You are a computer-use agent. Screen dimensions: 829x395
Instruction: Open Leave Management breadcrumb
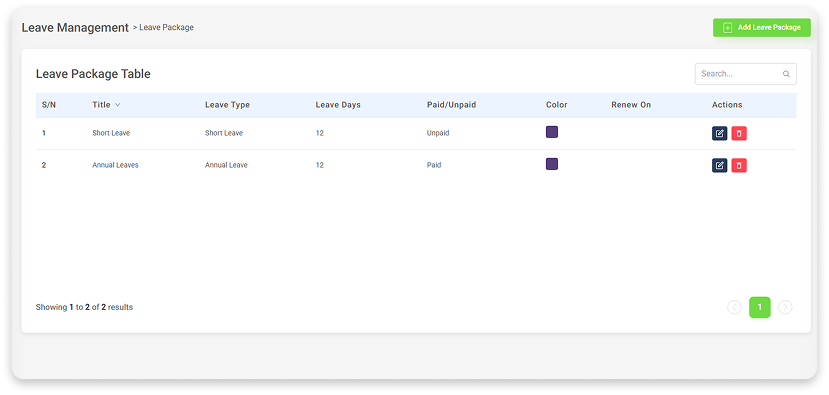click(x=75, y=27)
